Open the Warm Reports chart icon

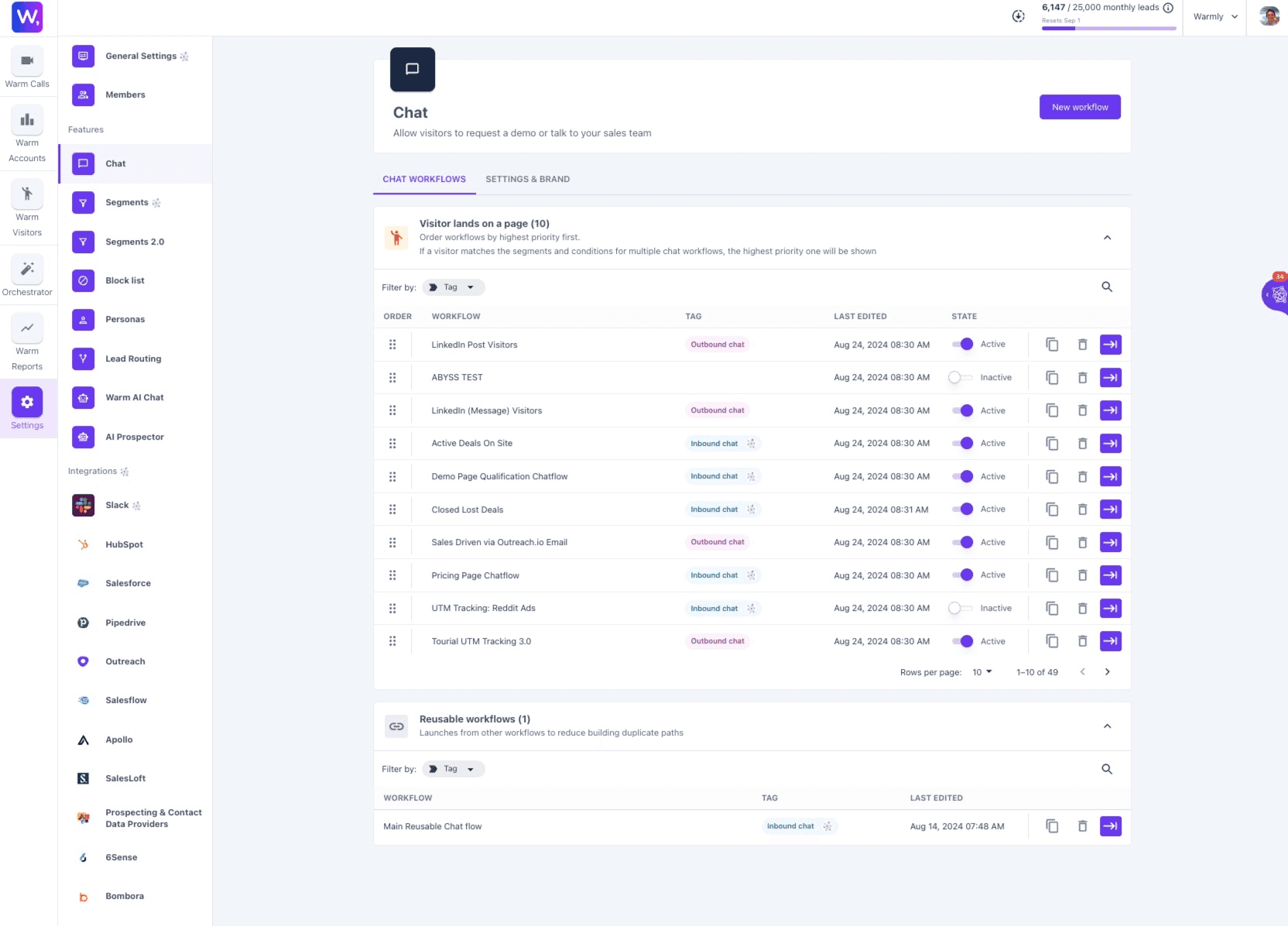pyautogui.click(x=27, y=328)
